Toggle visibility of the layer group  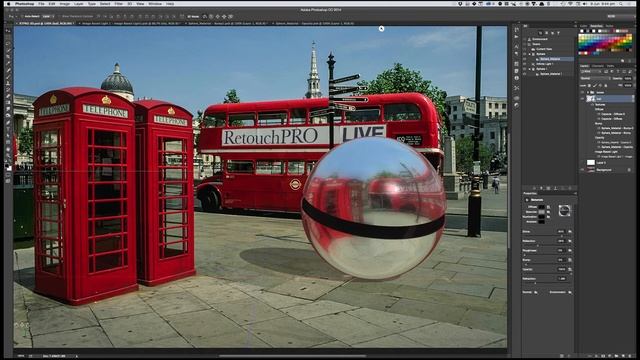click(x=582, y=92)
